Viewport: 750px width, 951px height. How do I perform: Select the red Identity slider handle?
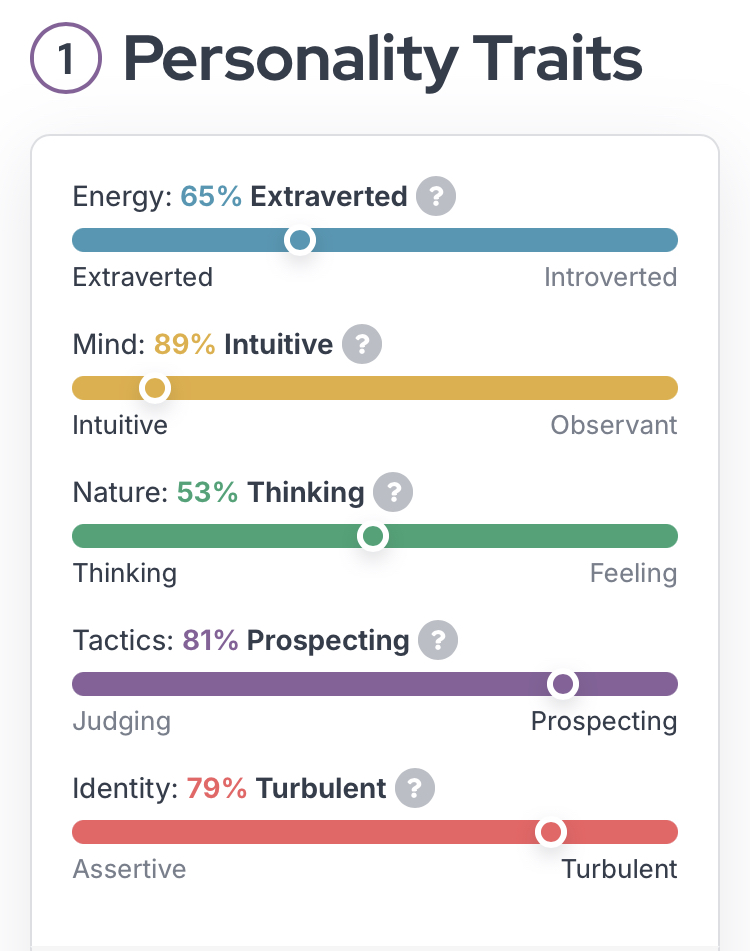point(551,832)
